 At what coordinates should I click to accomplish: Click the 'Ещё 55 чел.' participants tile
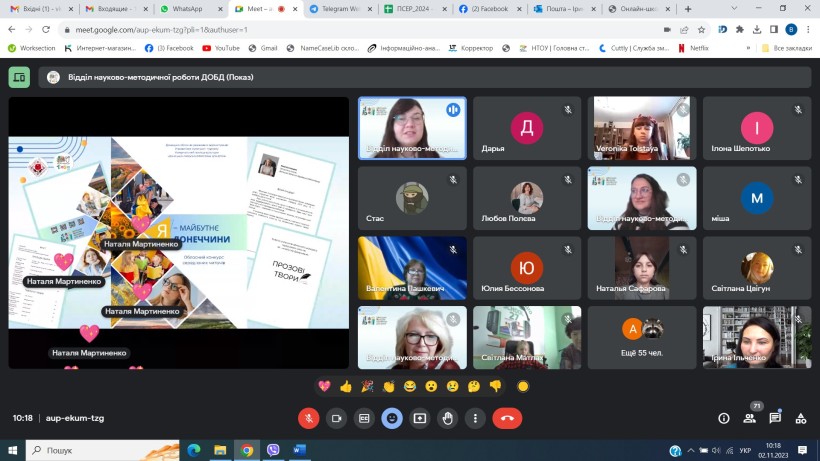tap(643, 337)
